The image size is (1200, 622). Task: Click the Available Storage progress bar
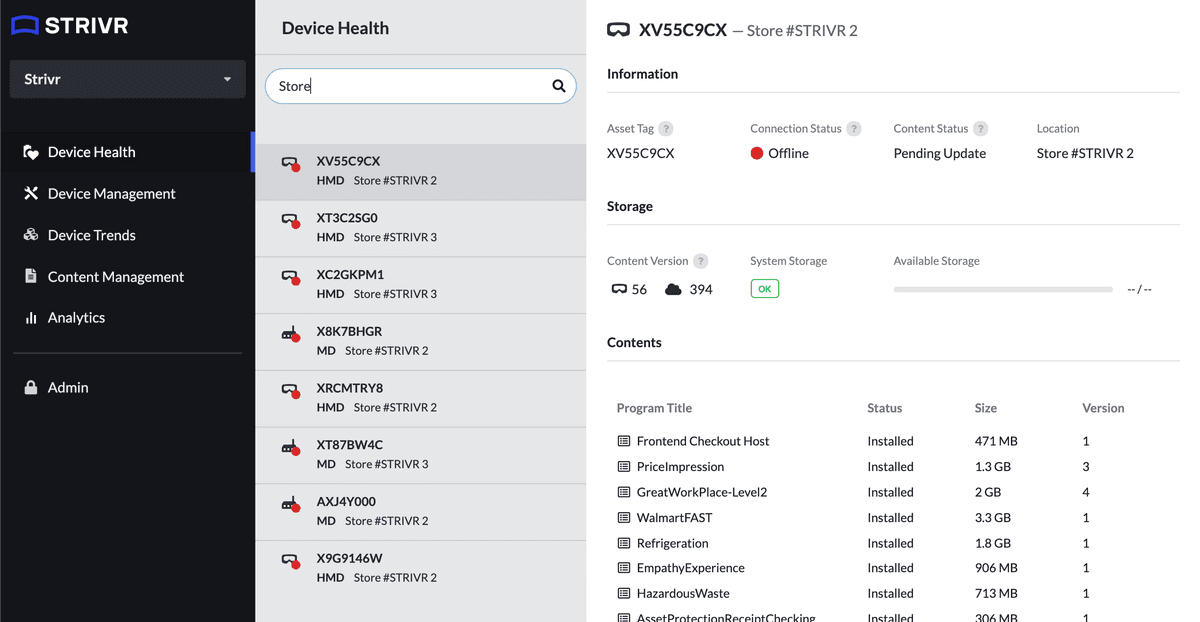tap(1003, 289)
